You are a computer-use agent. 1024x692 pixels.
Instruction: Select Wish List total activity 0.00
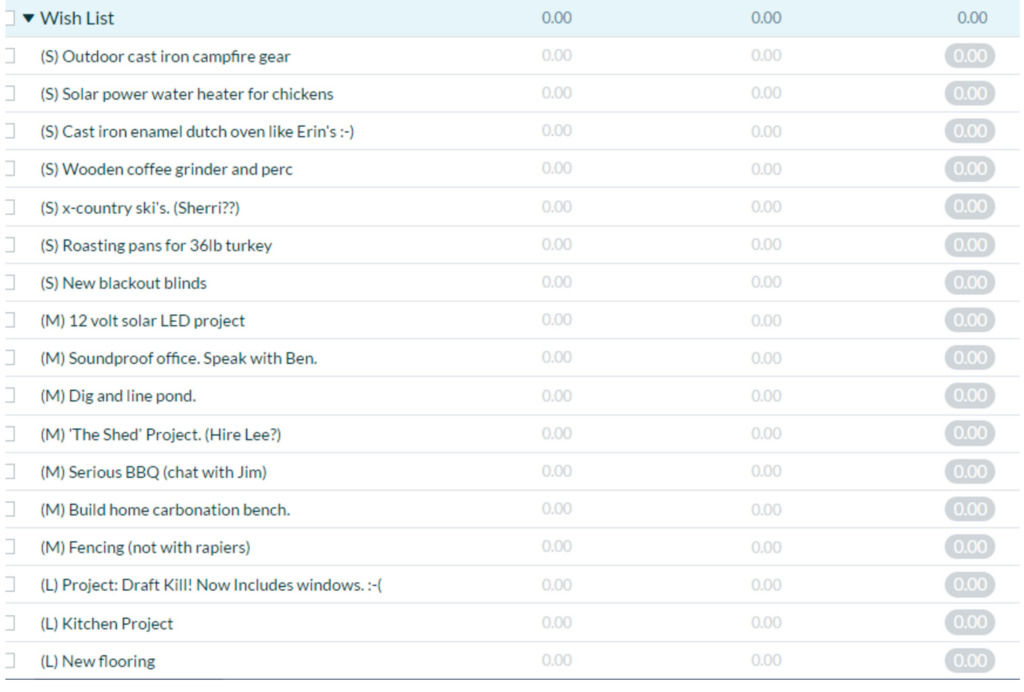[x=766, y=18]
